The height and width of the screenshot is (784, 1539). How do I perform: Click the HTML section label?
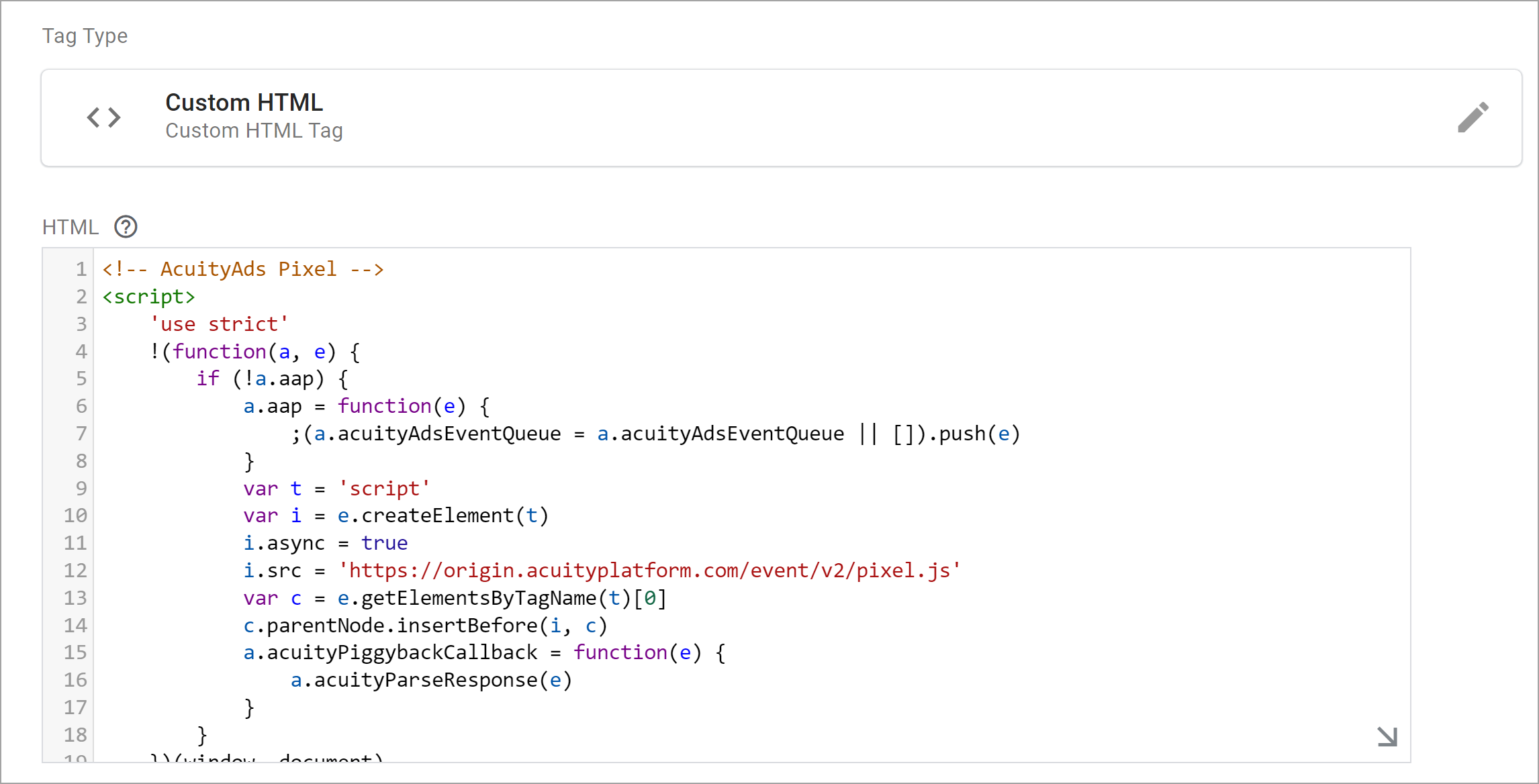pyautogui.click(x=71, y=228)
